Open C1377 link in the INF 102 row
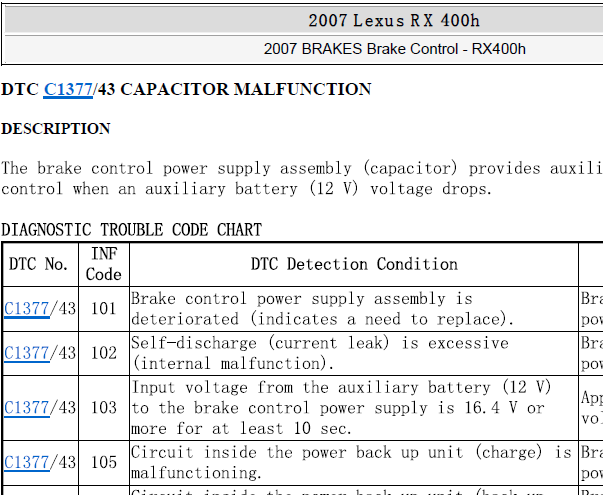This screenshot has width=603, height=495. 27,353
